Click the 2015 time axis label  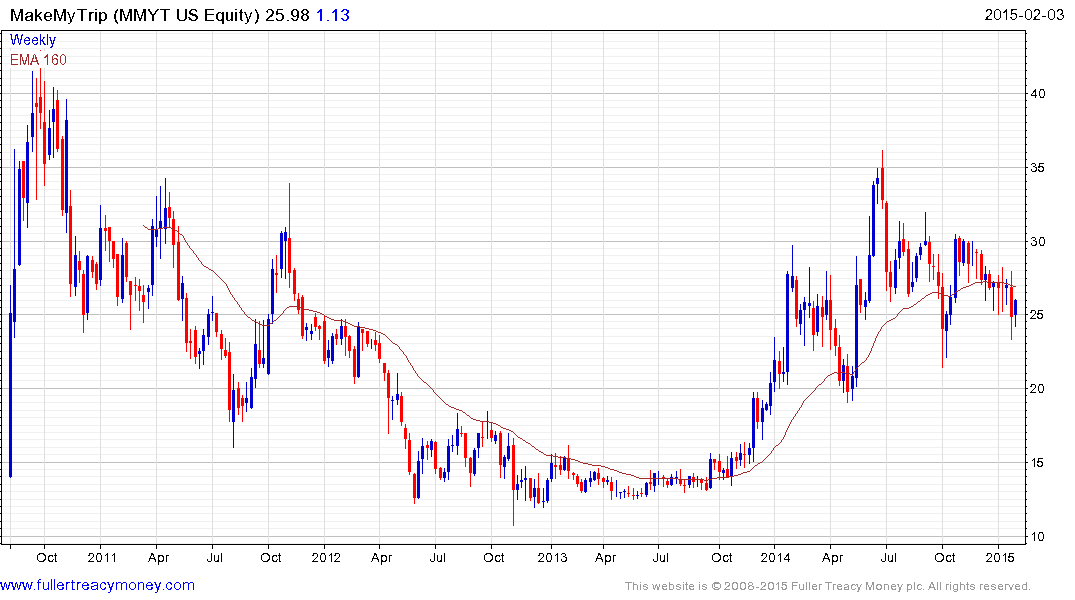pyautogui.click(x=1000, y=557)
